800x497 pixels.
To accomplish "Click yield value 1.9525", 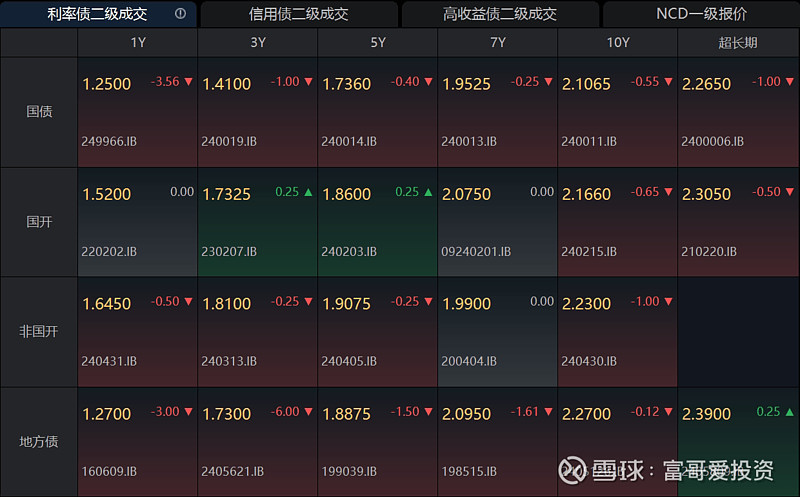I will (x=466, y=84).
